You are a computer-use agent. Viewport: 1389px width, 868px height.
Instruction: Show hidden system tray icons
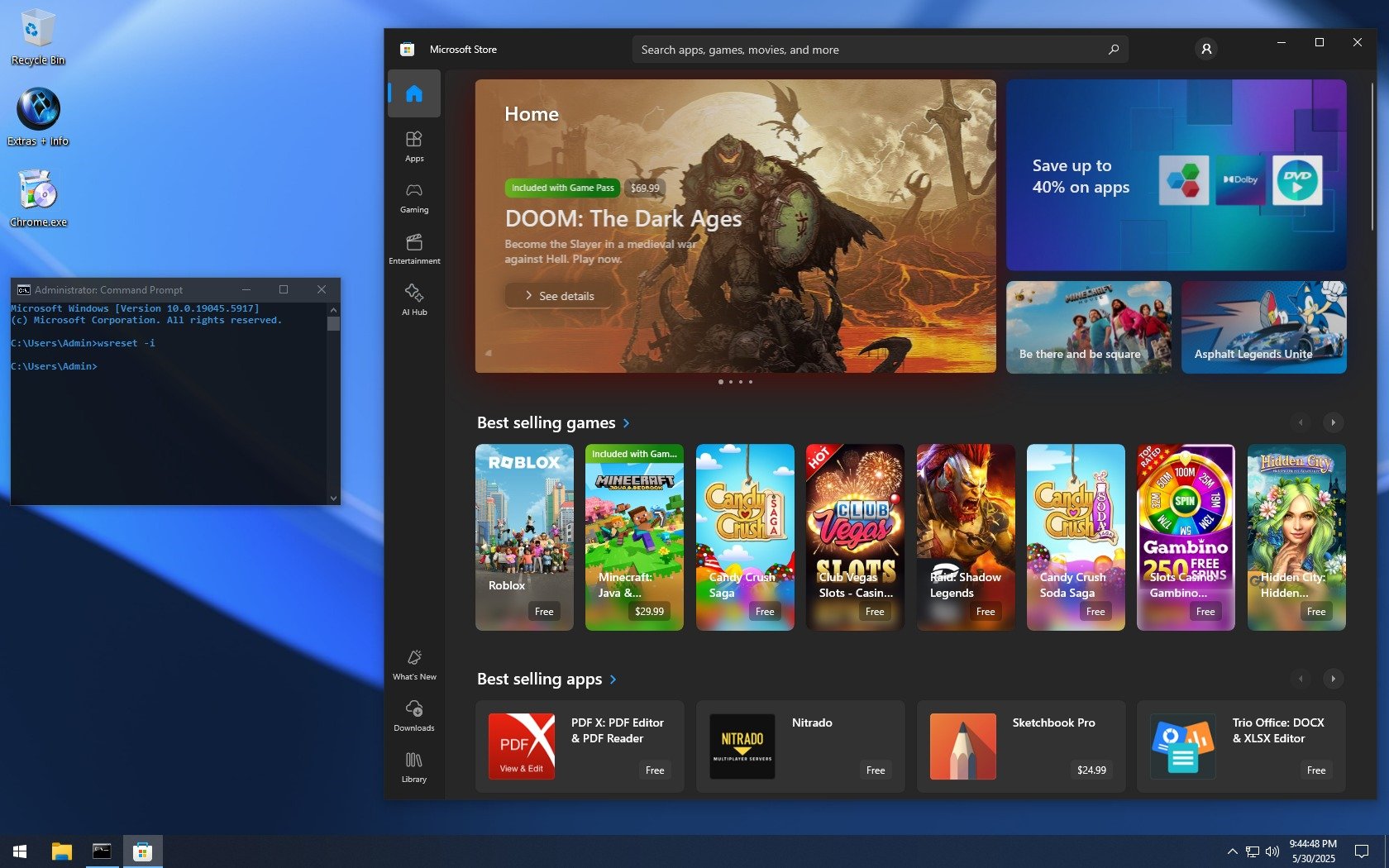click(x=1232, y=851)
